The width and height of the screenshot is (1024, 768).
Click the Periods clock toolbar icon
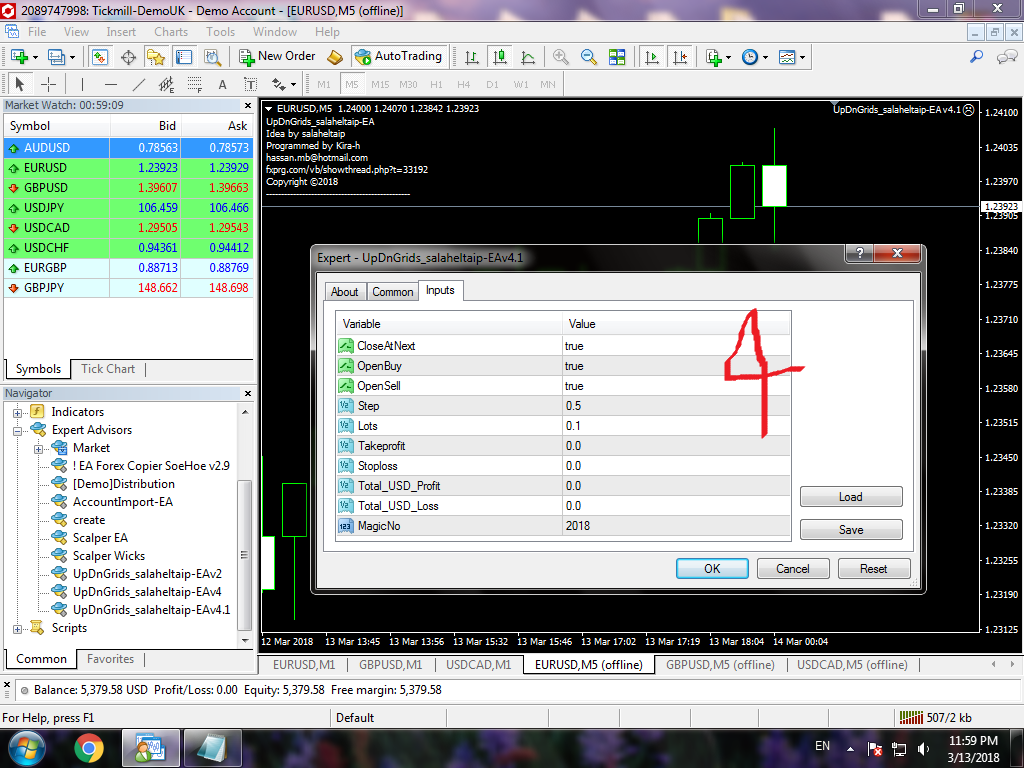click(x=750, y=57)
